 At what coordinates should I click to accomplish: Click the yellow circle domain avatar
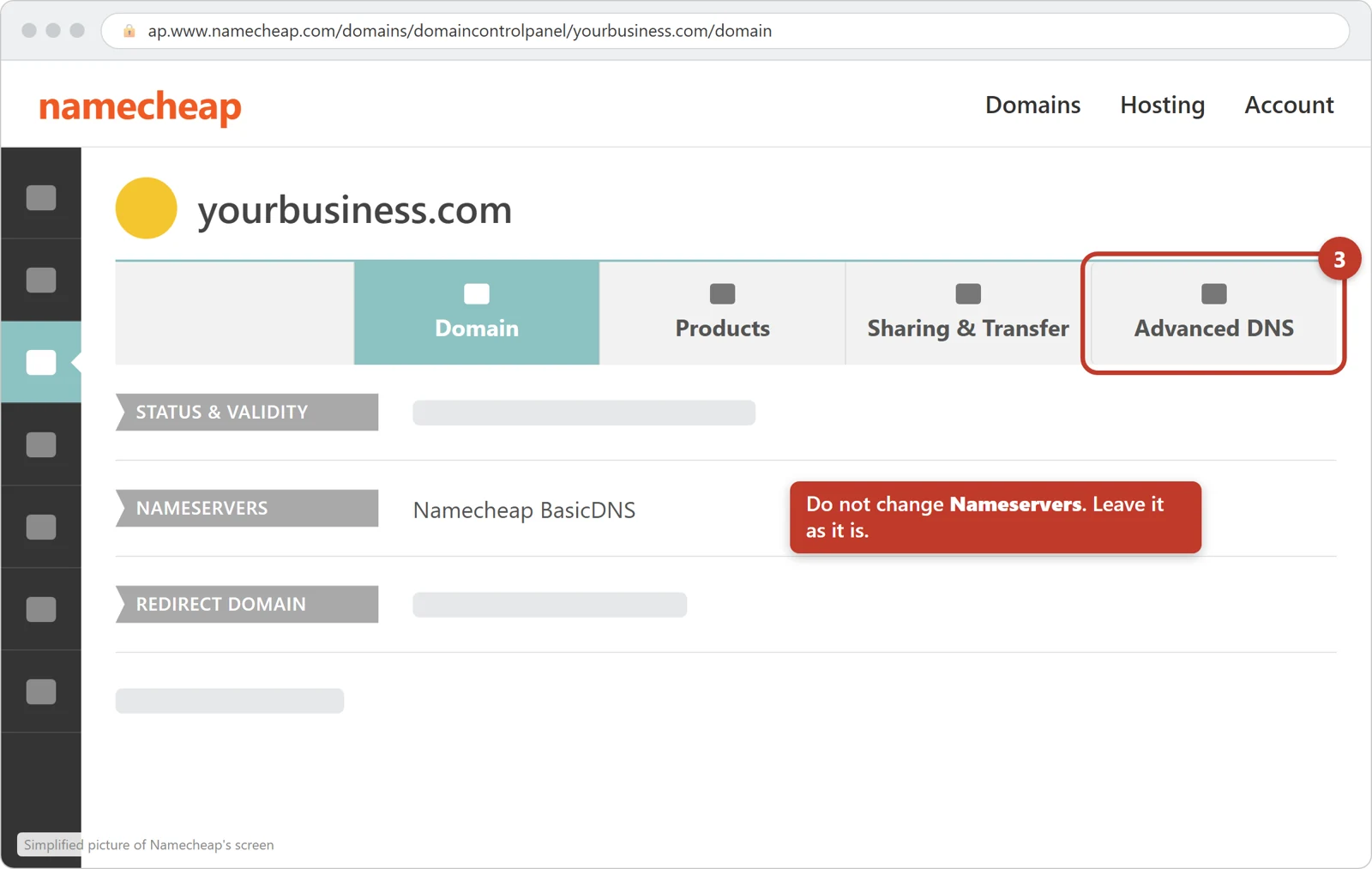(x=147, y=208)
